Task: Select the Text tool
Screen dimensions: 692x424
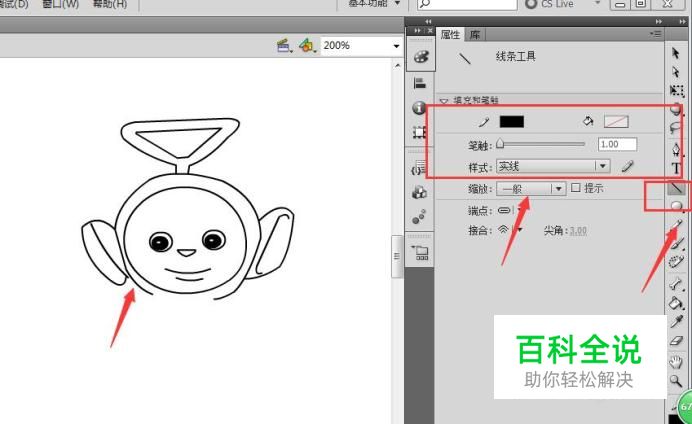Action: (x=676, y=168)
